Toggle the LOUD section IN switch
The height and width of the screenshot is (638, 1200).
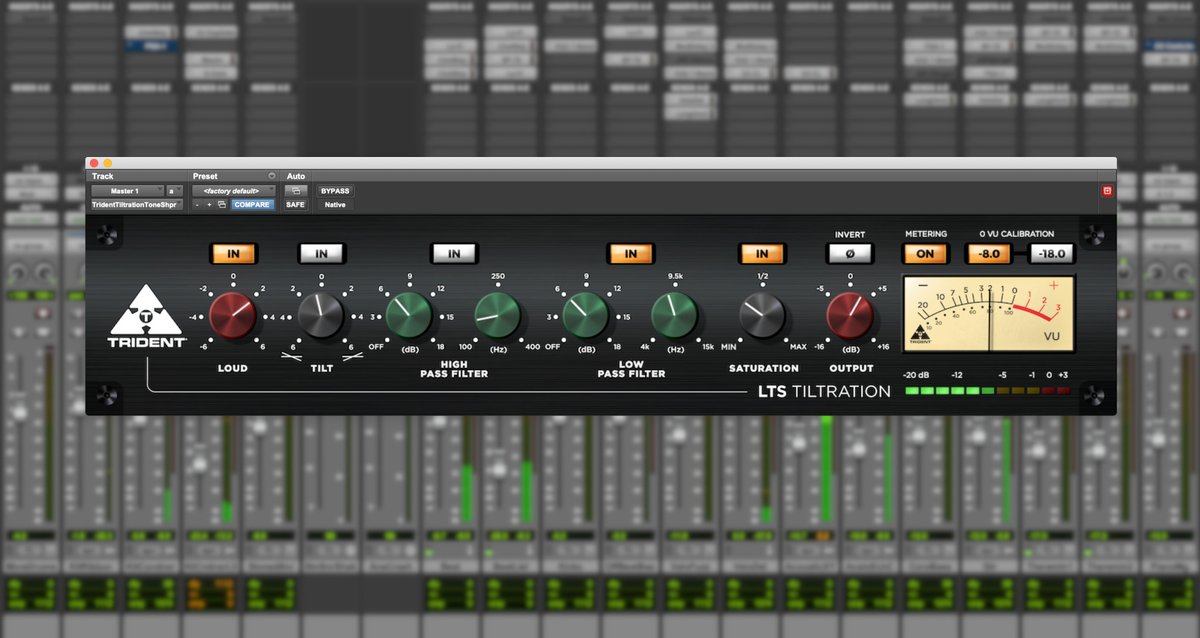click(233, 254)
